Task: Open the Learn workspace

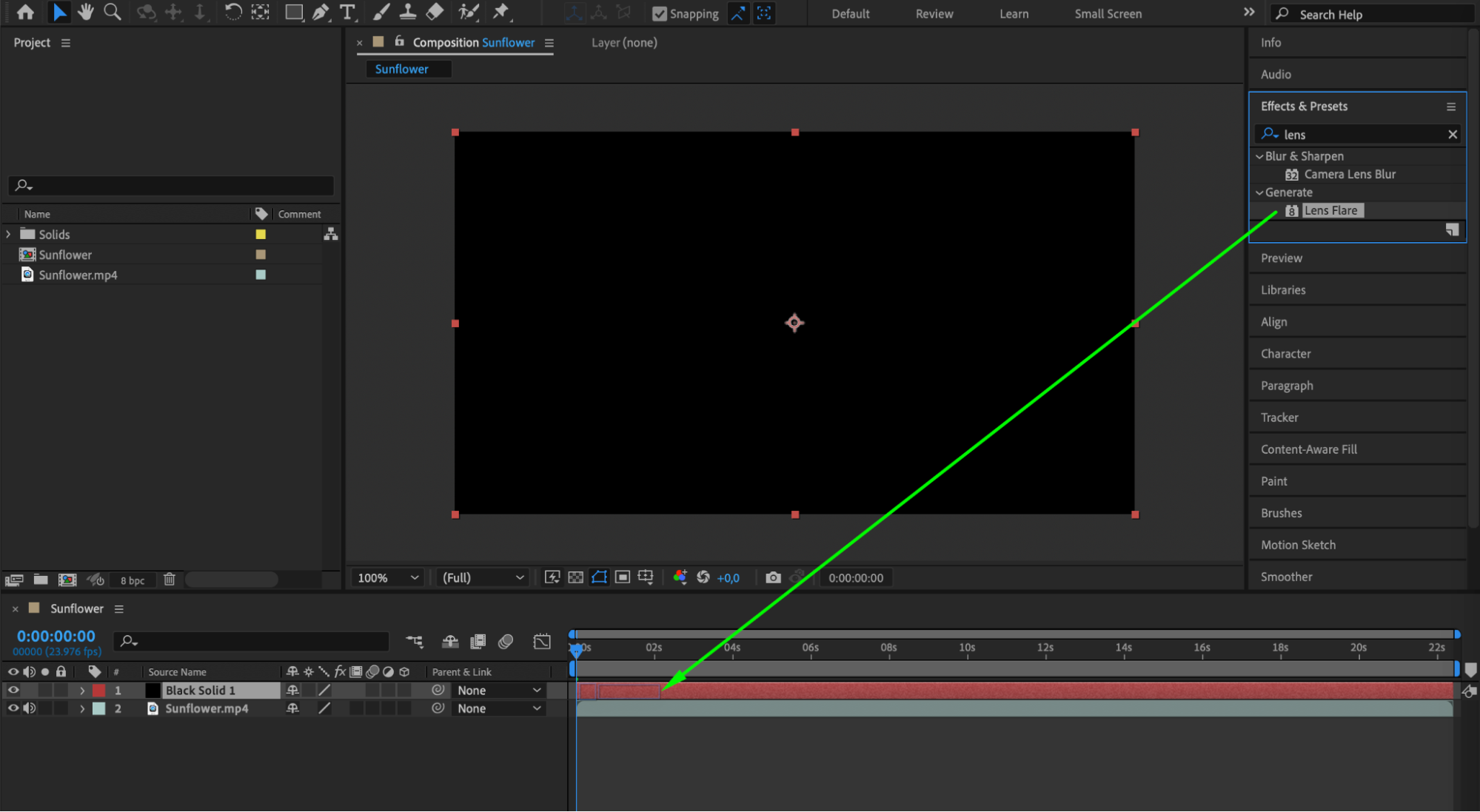Action: tap(1013, 13)
